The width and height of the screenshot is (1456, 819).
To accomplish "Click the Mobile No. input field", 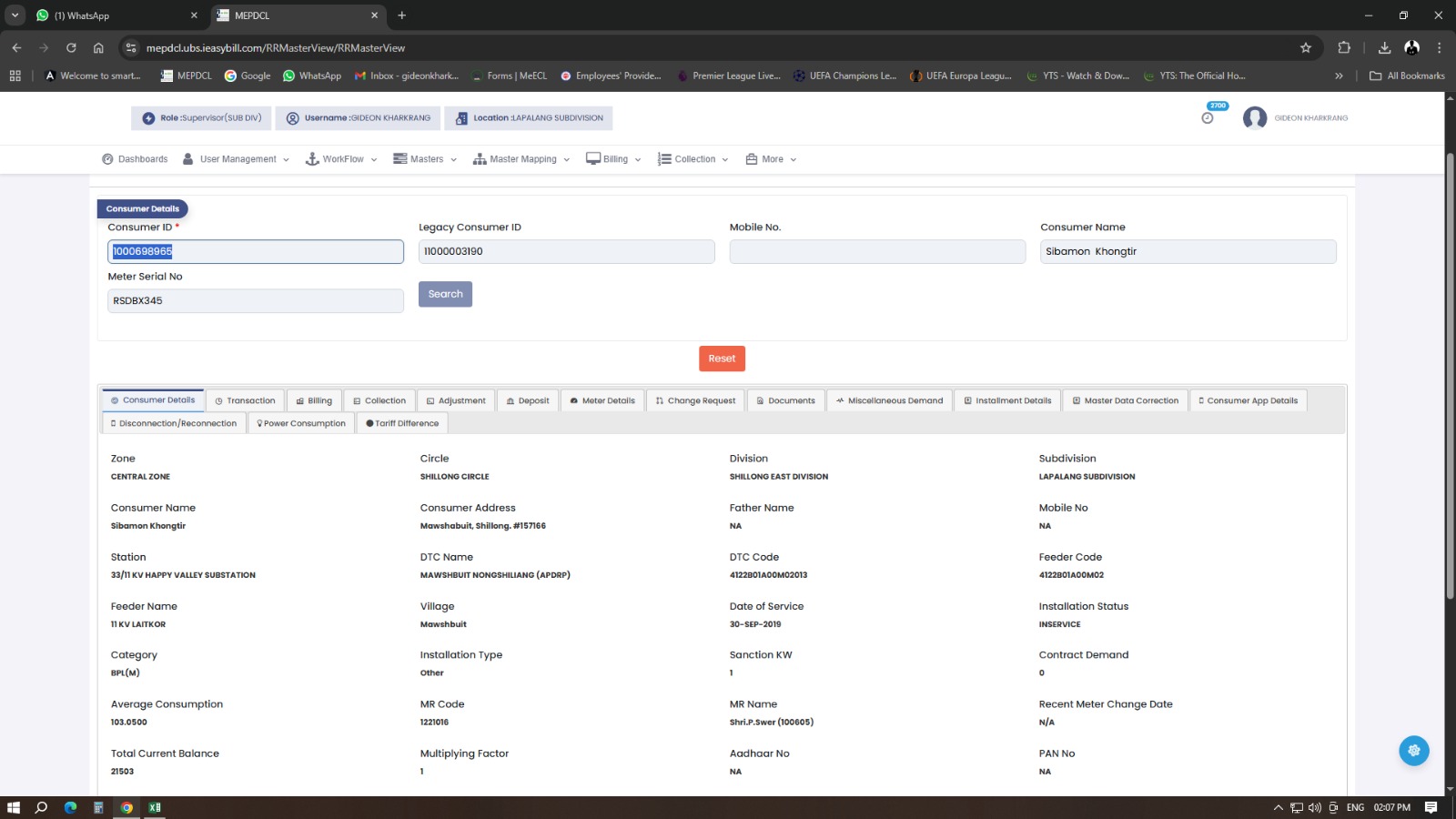I will pyautogui.click(x=876, y=252).
